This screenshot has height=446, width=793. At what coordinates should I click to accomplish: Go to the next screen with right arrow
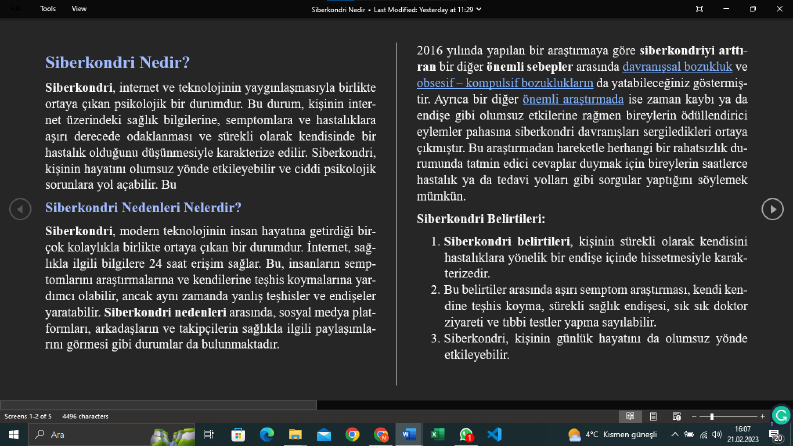point(772,209)
